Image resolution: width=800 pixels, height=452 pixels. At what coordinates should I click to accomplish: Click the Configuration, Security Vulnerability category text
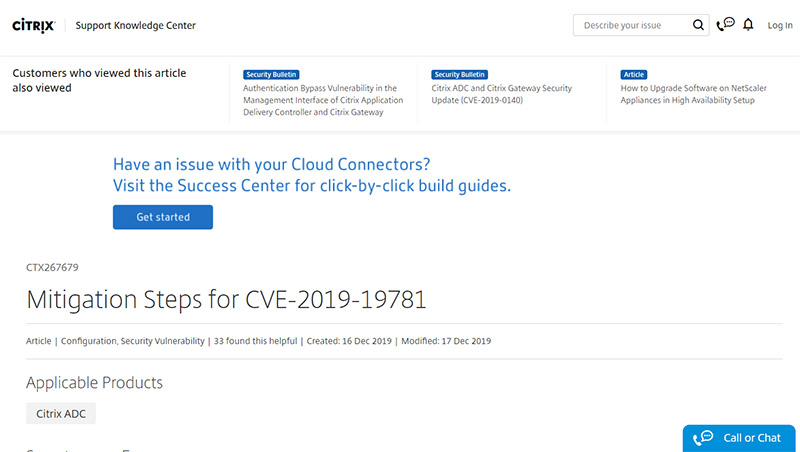[x=133, y=341]
